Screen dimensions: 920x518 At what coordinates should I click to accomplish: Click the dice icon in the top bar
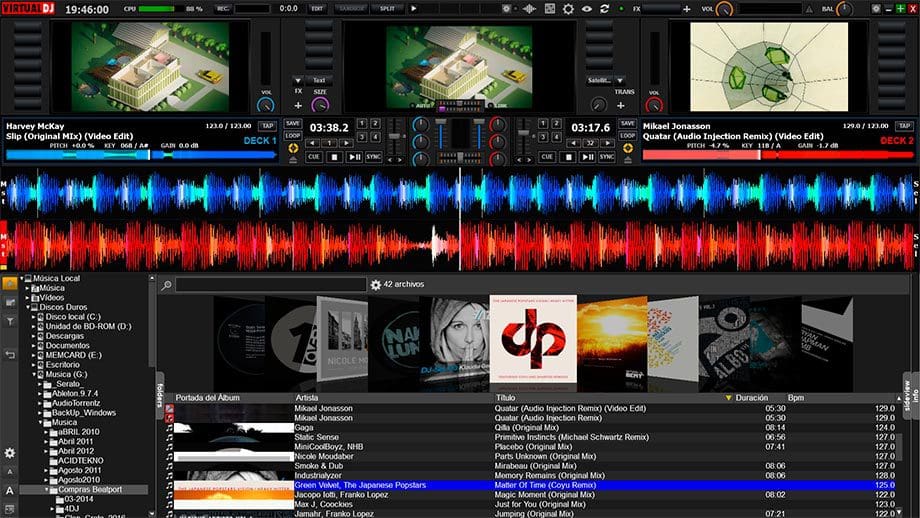click(550, 9)
